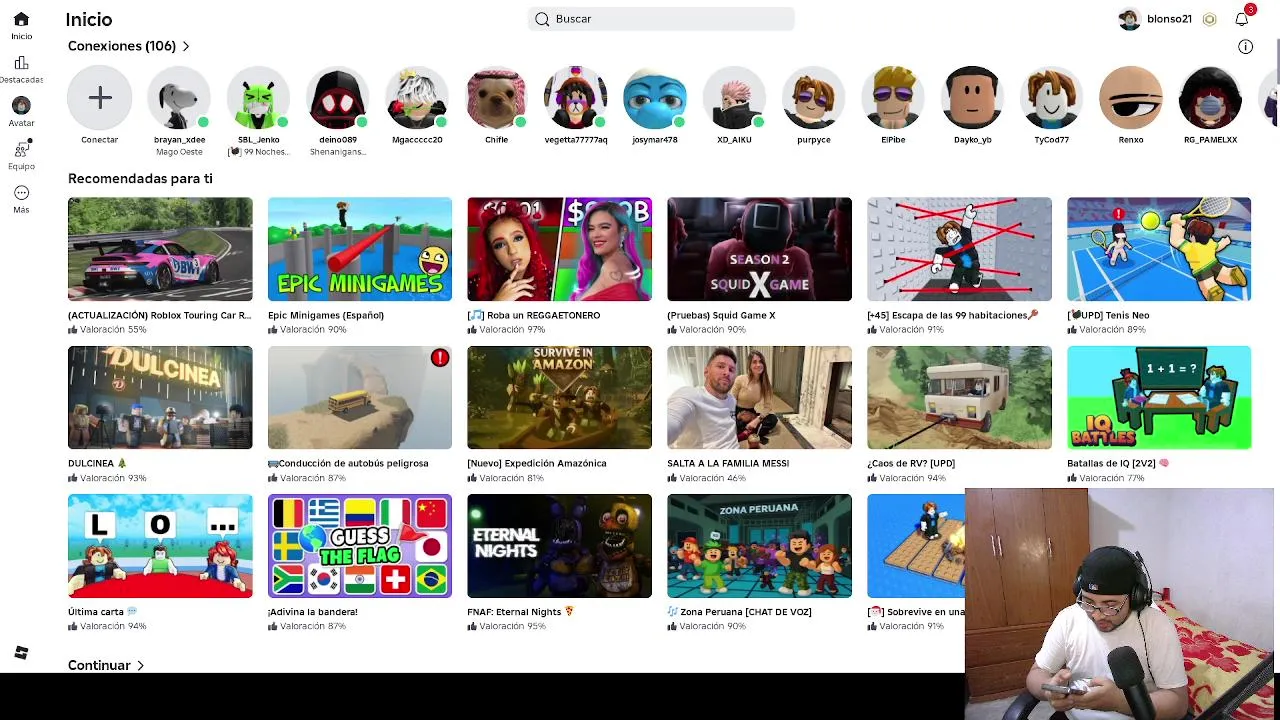Open Mgaccccc20 friend avatar

tap(417, 98)
